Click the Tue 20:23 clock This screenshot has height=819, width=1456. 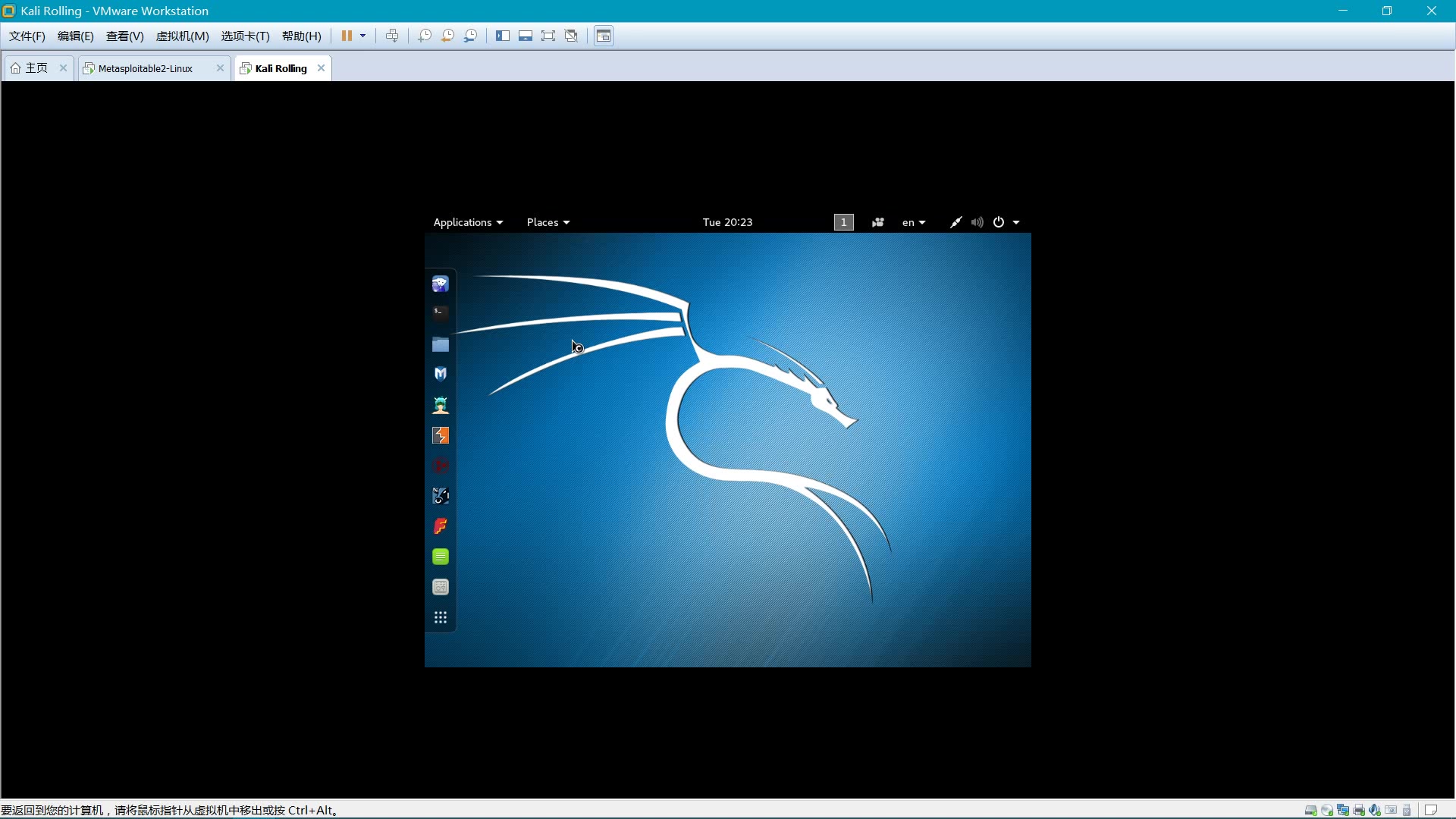click(x=727, y=222)
